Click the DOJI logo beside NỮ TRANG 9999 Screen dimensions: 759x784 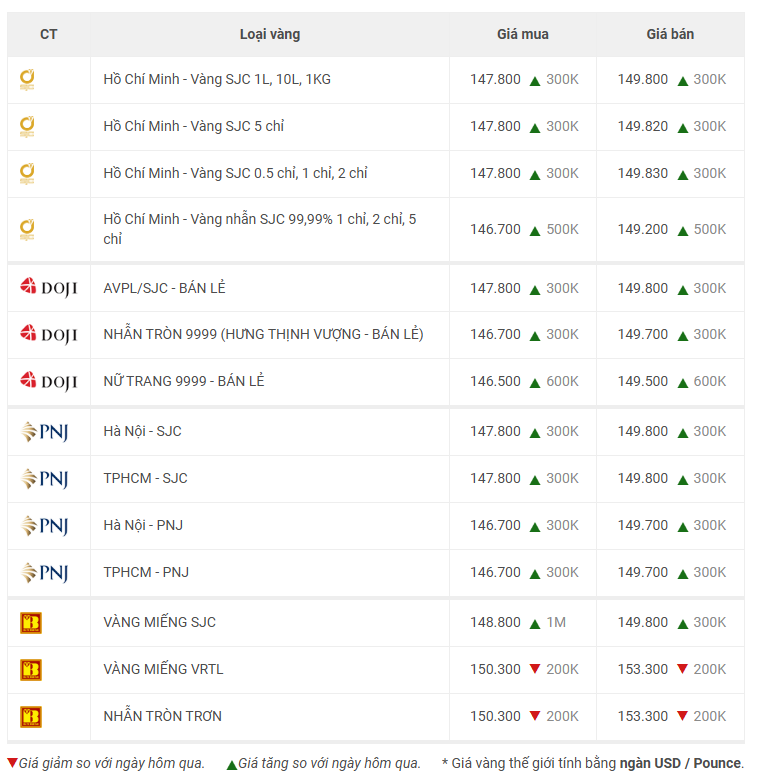click(x=48, y=382)
